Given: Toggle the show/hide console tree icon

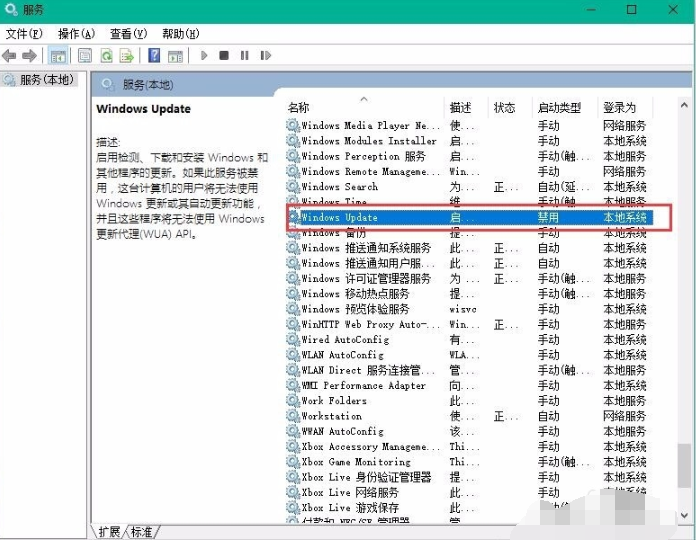Looking at the screenshot, I should tap(58, 56).
